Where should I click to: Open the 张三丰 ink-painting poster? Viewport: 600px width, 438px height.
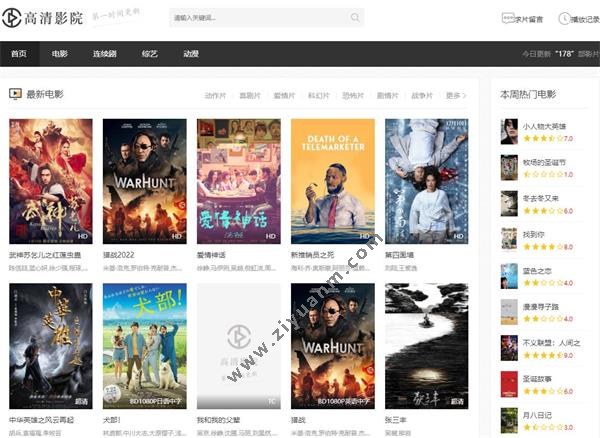pos(427,346)
